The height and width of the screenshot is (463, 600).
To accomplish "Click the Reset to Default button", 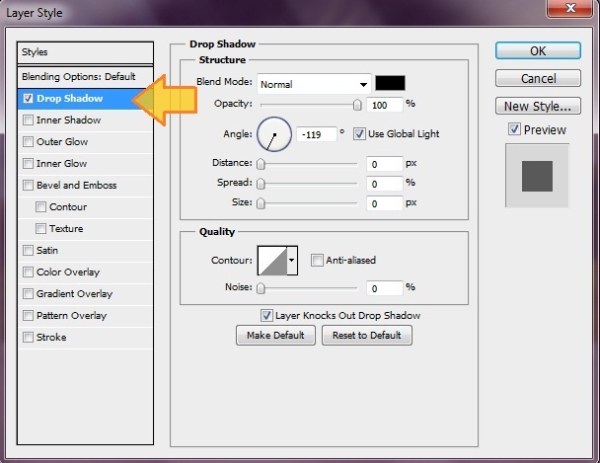I will click(x=366, y=336).
